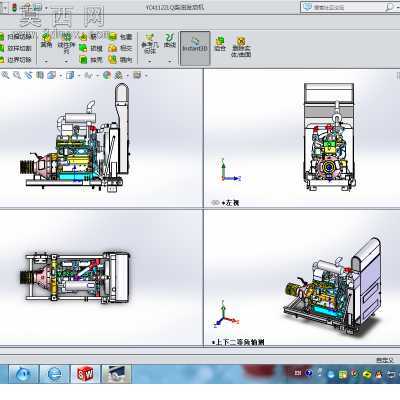Expand the Reference Geometry dropdown arrow
The height and width of the screenshot is (400, 400).
coord(150,61)
